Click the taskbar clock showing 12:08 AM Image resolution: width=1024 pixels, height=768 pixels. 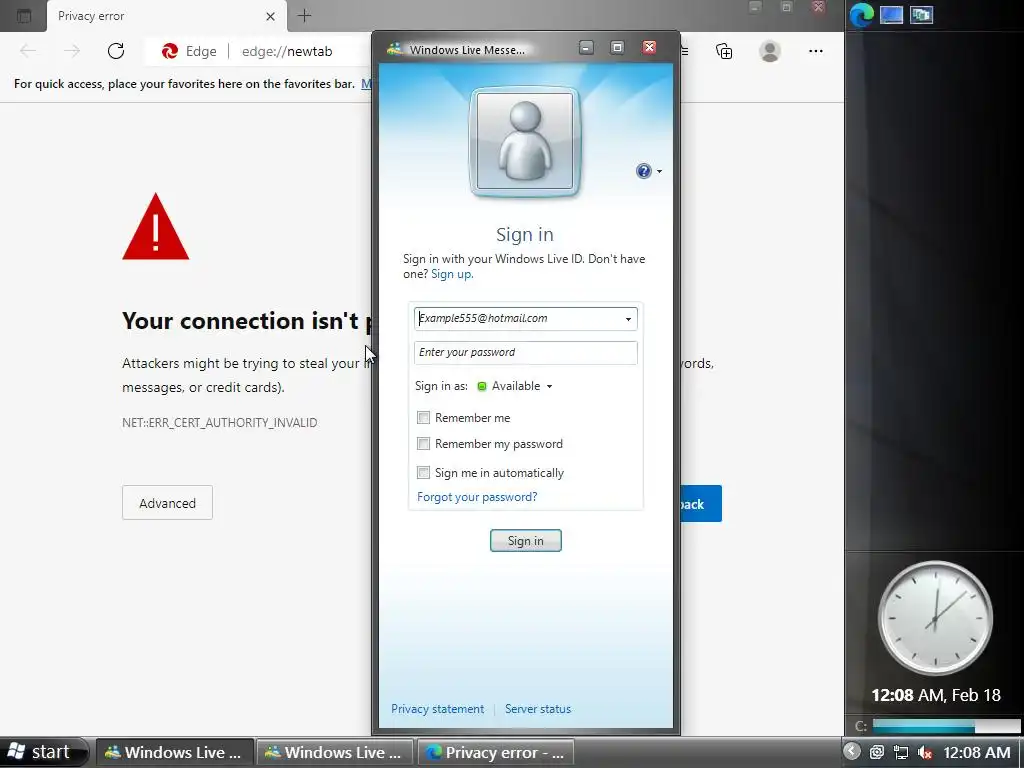(977, 752)
